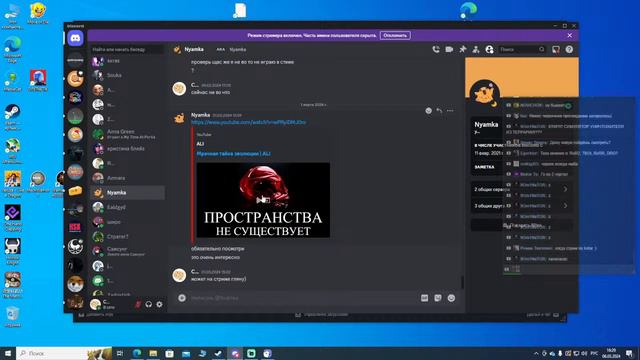Open the GIF picker
The height and width of the screenshot is (360, 640).
(x=424, y=298)
